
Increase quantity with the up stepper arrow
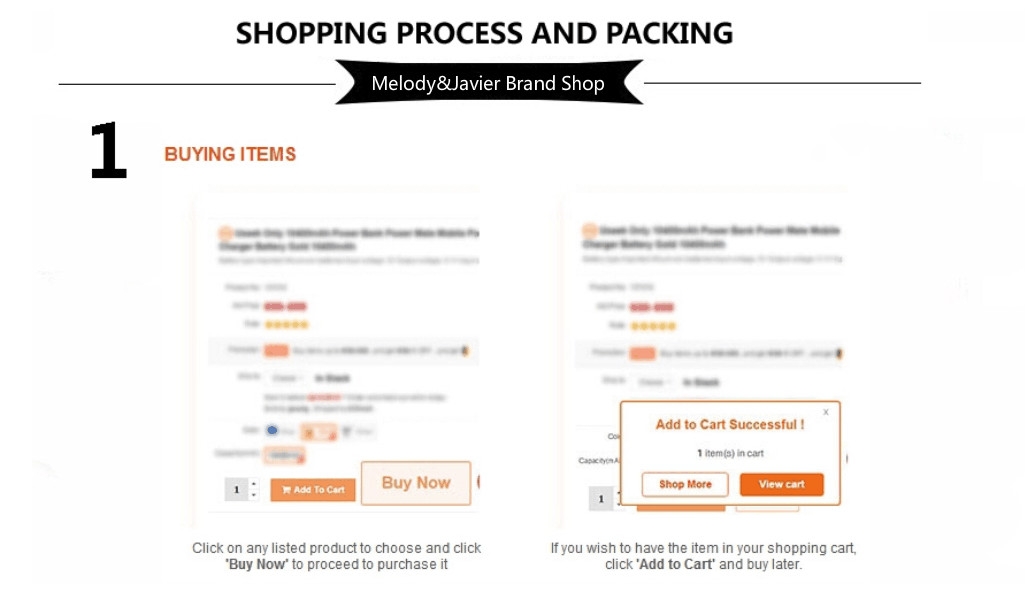tap(254, 484)
